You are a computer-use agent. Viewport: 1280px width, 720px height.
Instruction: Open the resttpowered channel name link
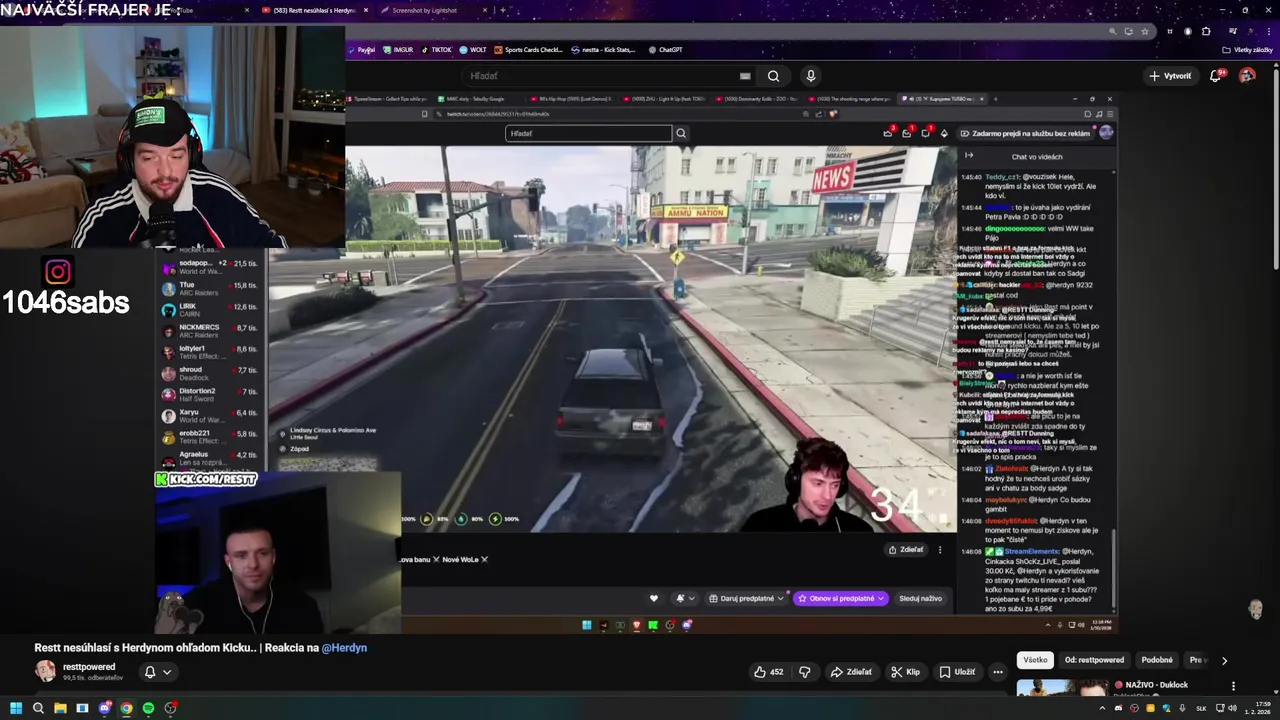pyautogui.click(x=89, y=667)
